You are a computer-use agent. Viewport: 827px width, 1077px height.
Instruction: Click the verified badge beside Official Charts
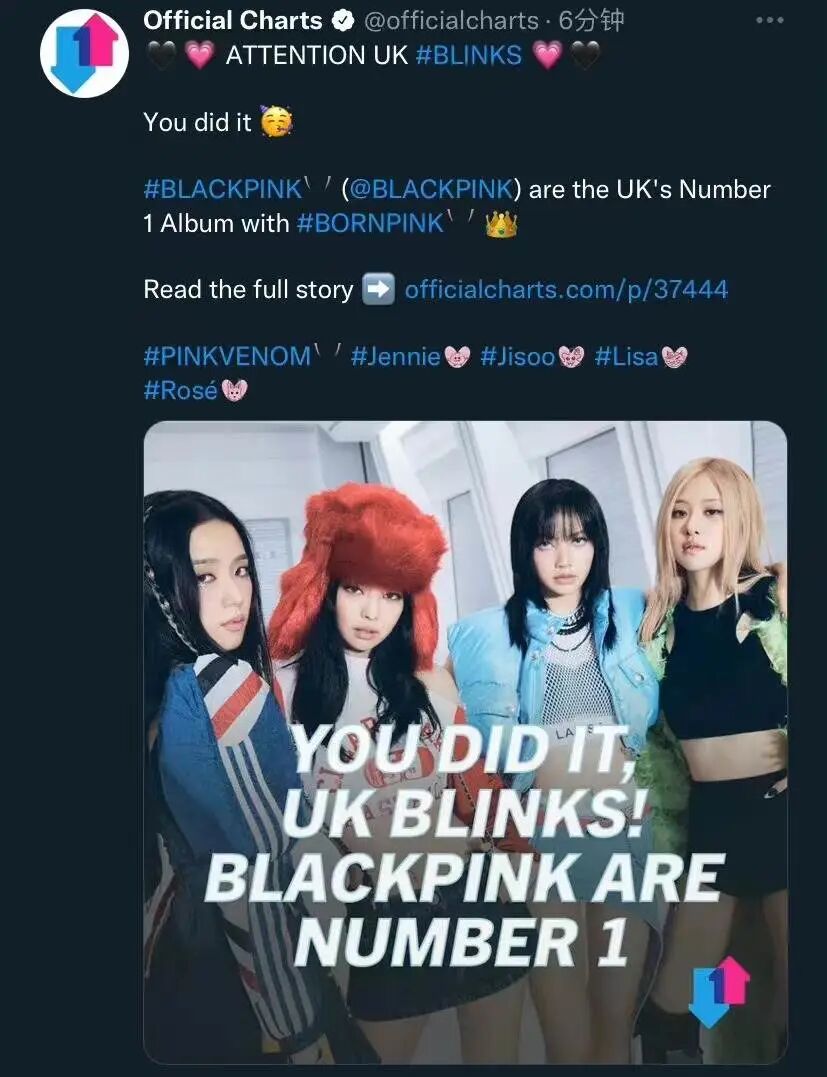tap(341, 21)
